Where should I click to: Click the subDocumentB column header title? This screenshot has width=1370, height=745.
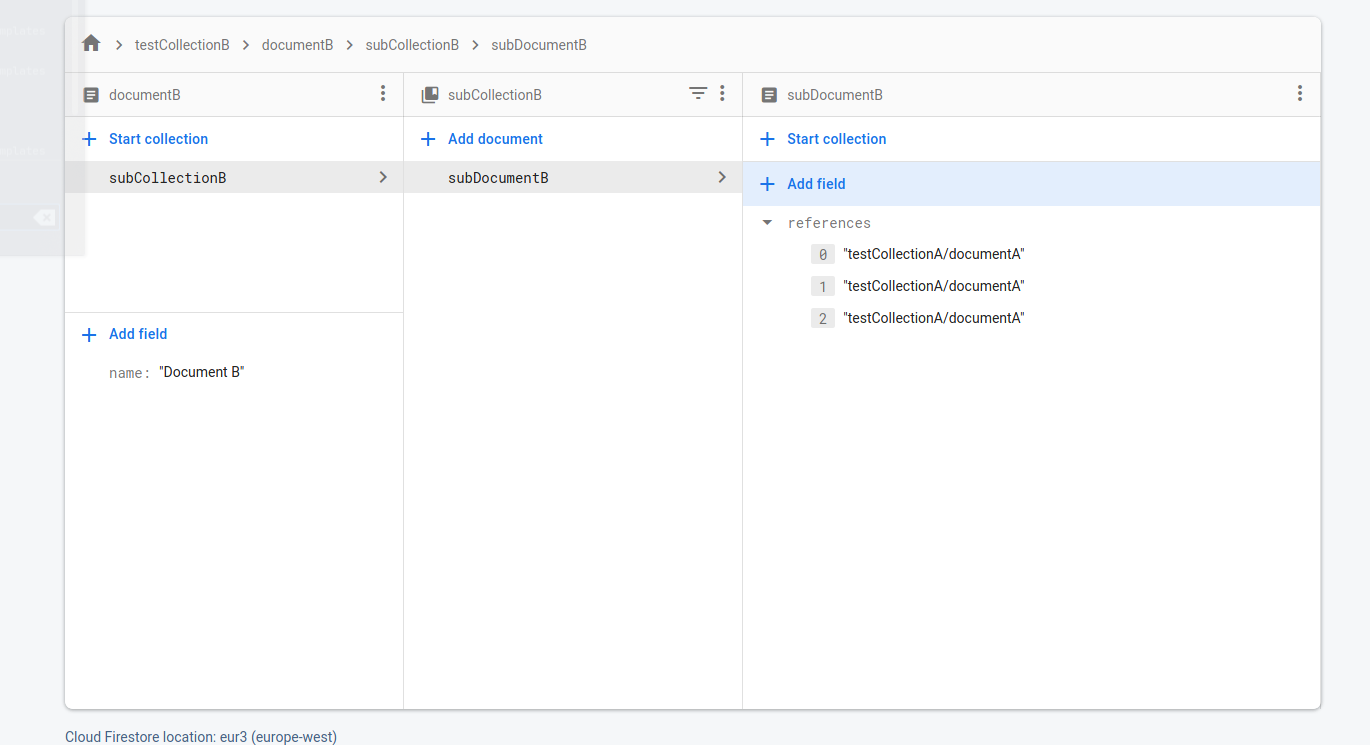coord(835,95)
